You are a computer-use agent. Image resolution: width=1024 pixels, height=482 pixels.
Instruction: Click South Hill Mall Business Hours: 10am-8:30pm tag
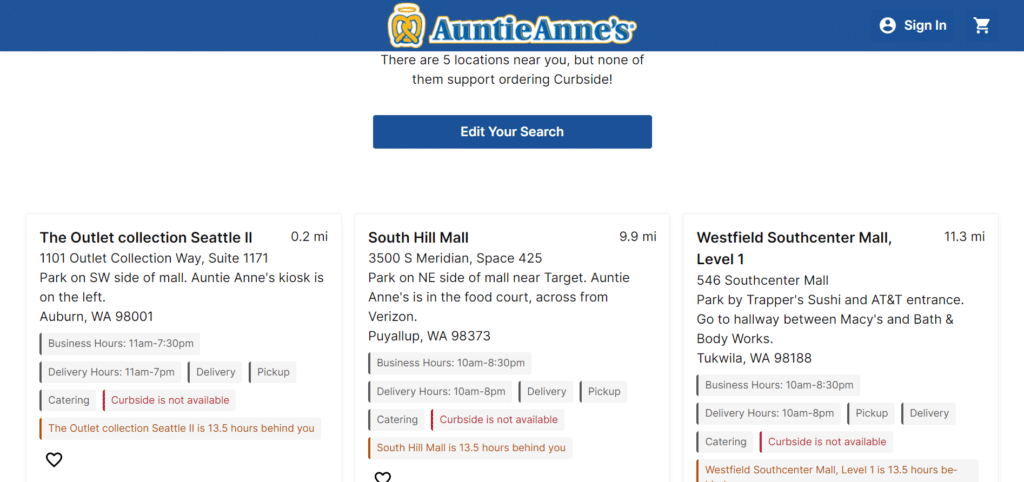(450, 363)
